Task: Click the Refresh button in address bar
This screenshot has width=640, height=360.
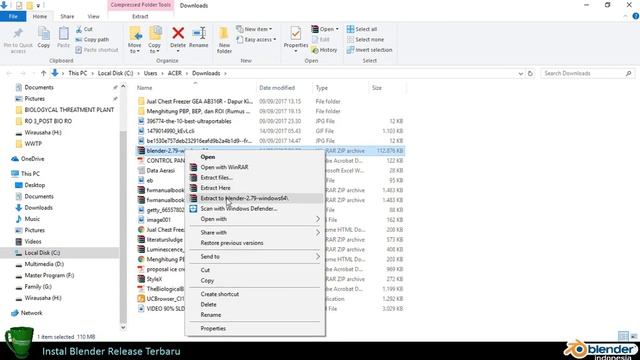Action: [530, 73]
